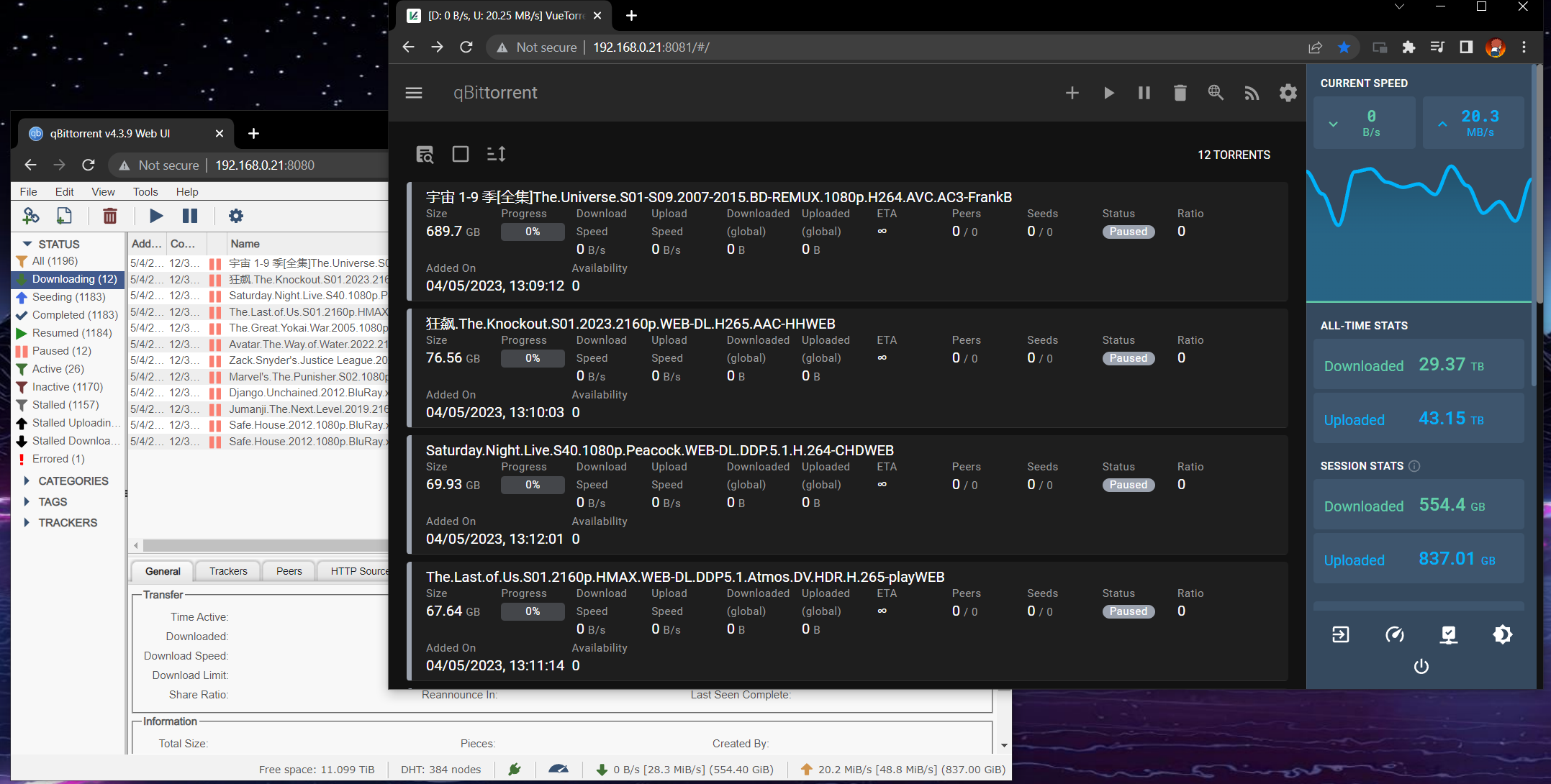Open VueTorrent settings gear icon

click(x=1288, y=93)
